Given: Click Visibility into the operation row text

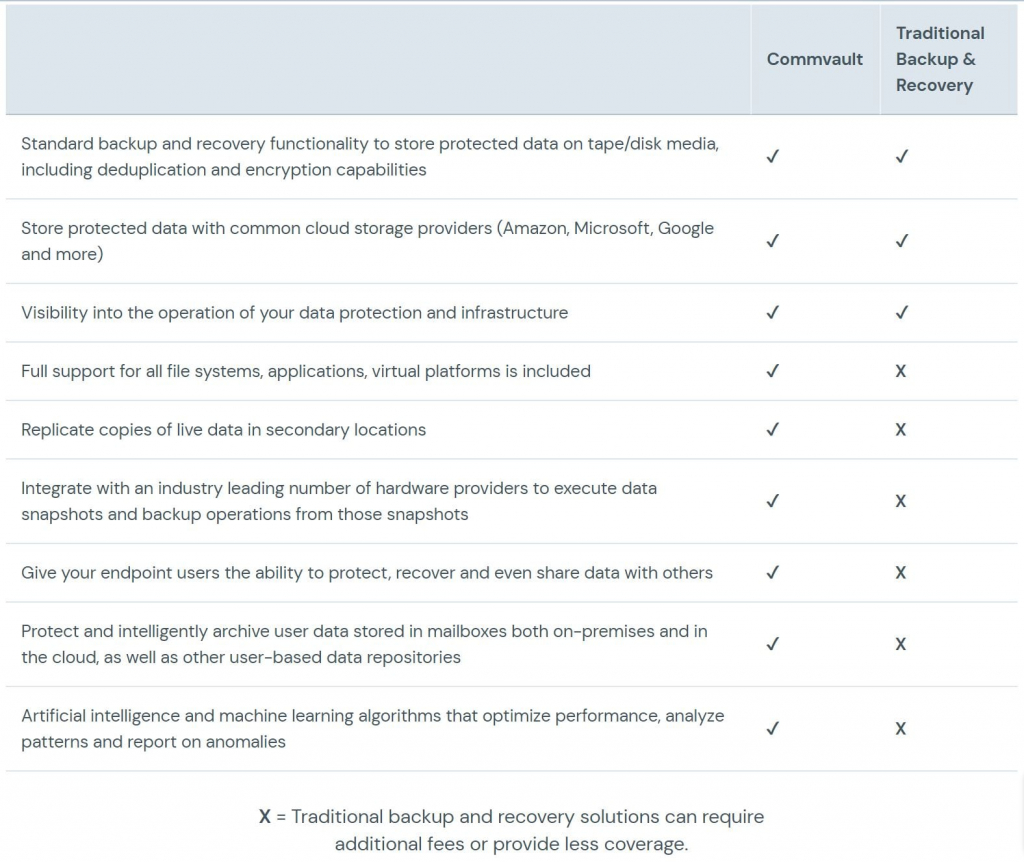Looking at the screenshot, I should tap(295, 313).
